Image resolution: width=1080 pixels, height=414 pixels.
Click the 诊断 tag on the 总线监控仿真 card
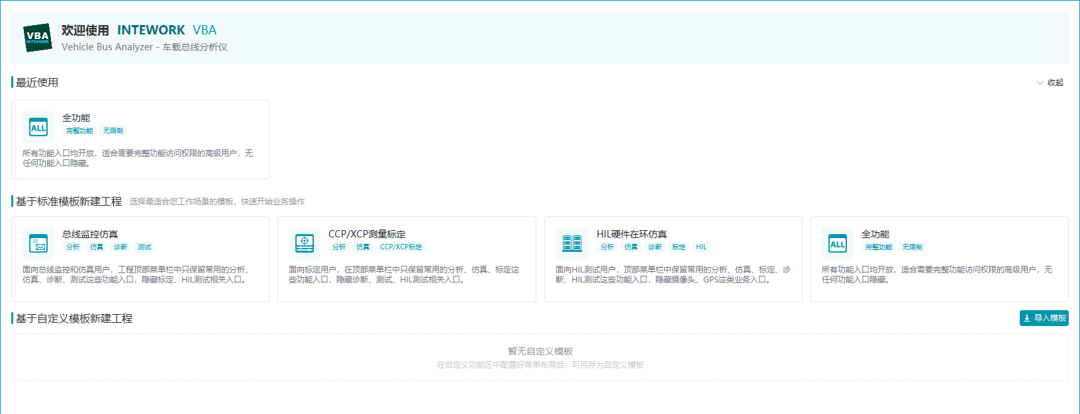(121, 247)
